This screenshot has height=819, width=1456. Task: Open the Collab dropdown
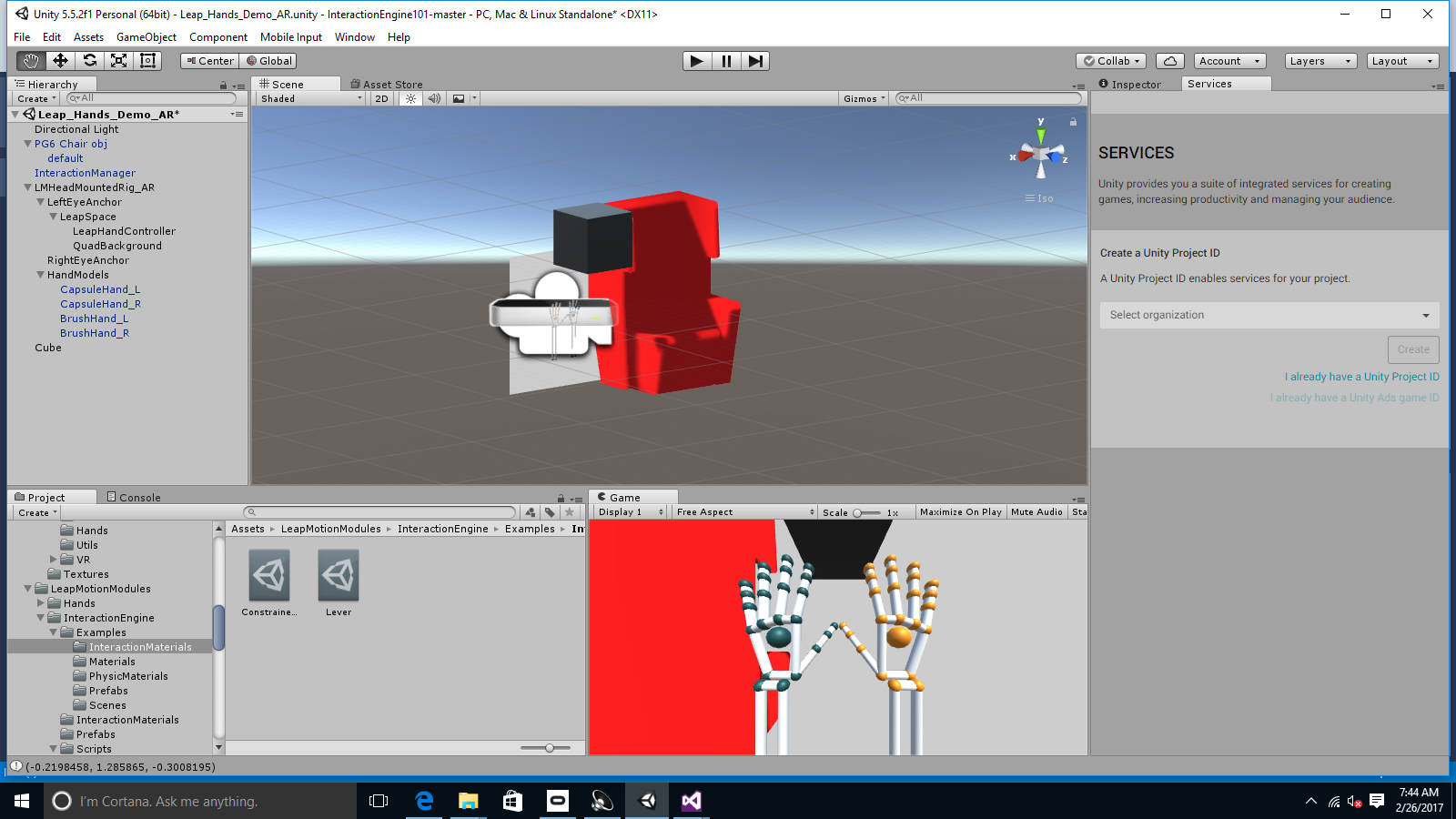coord(1111,61)
